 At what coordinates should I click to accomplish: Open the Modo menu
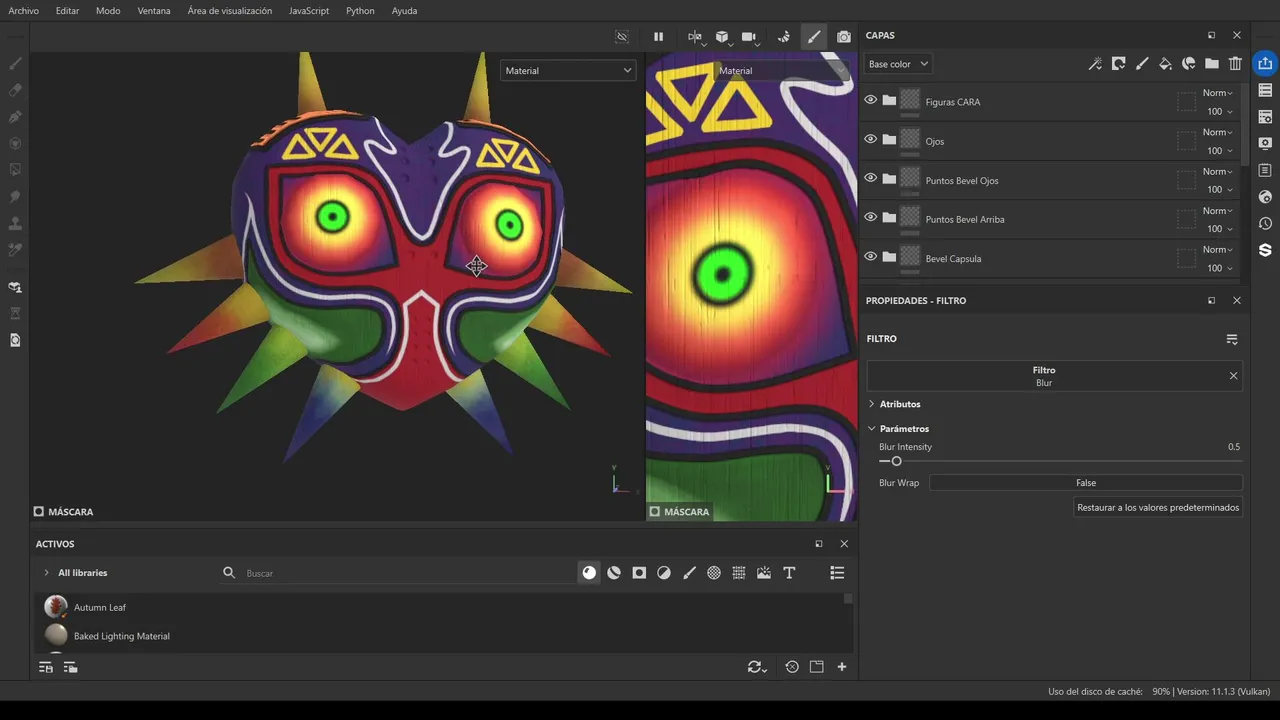tap(108, 11)
